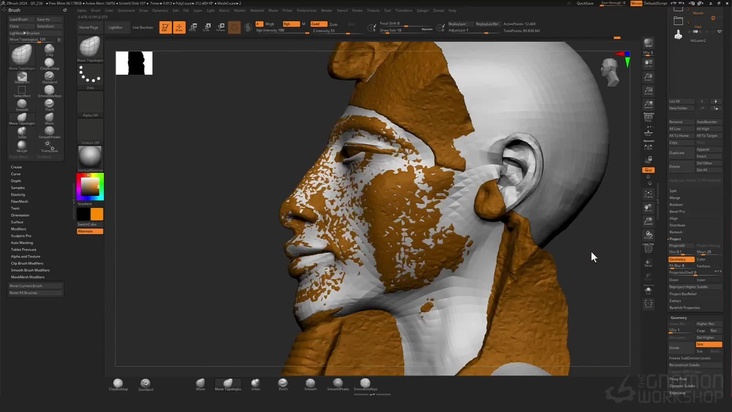This screenshot has width=732, height=412.
Task: Activate the Scale mode toolbar icon
Action: coord(207,27)
